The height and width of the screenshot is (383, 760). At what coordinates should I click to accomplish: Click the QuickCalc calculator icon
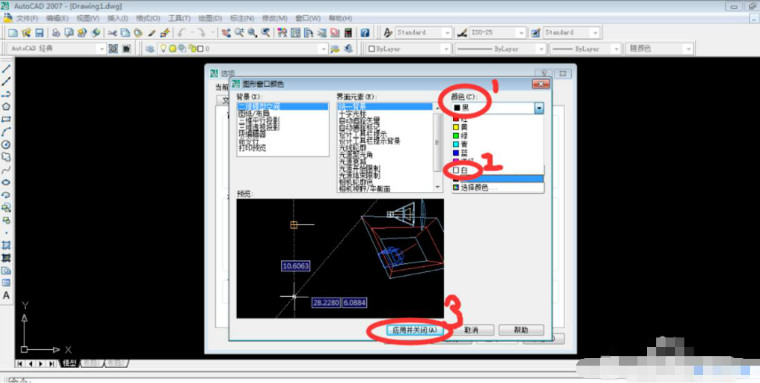pos(348,33)
